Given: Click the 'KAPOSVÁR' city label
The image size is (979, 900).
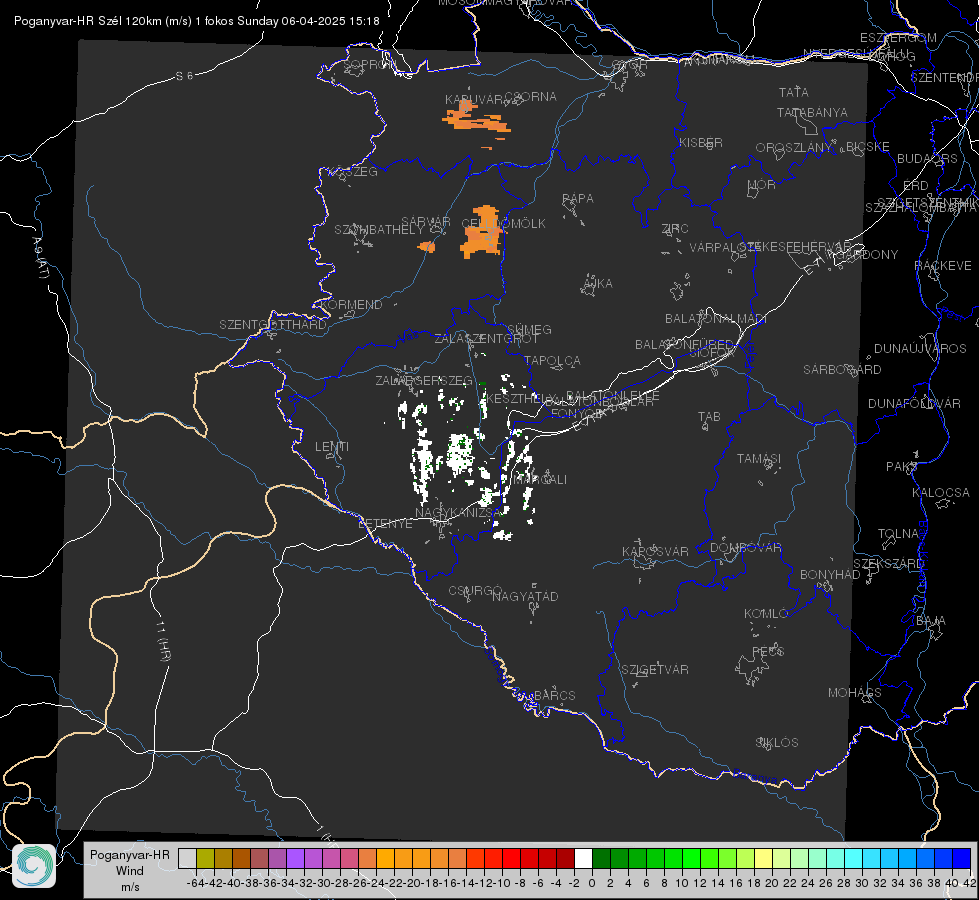Looking at the screenshot, I should 655,551.
